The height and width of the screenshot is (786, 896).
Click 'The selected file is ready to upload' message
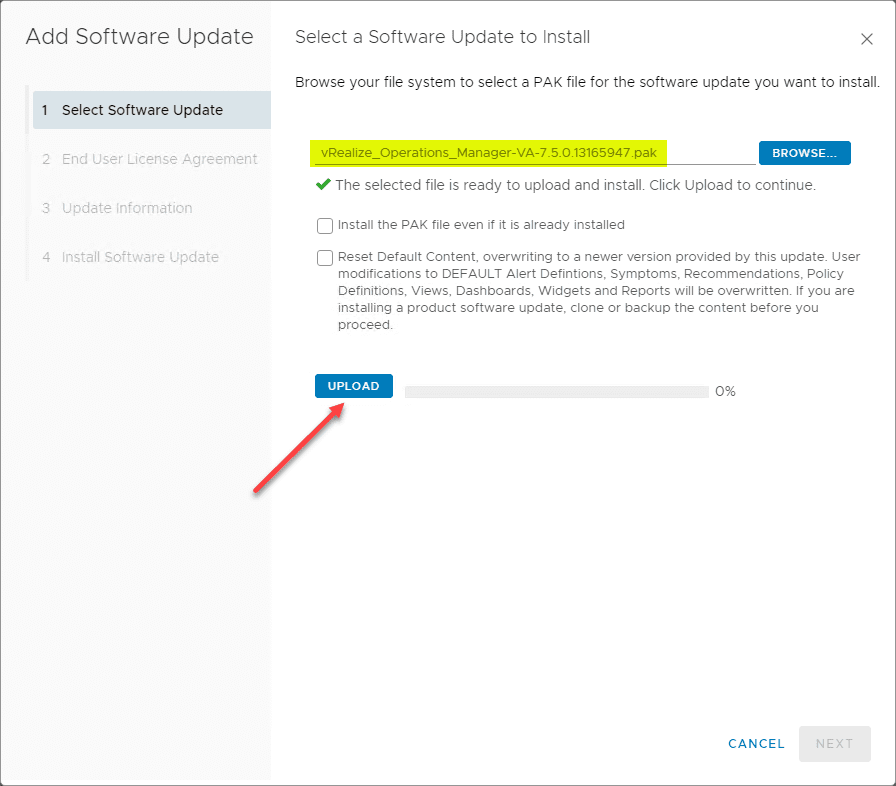tap(575, 185)
